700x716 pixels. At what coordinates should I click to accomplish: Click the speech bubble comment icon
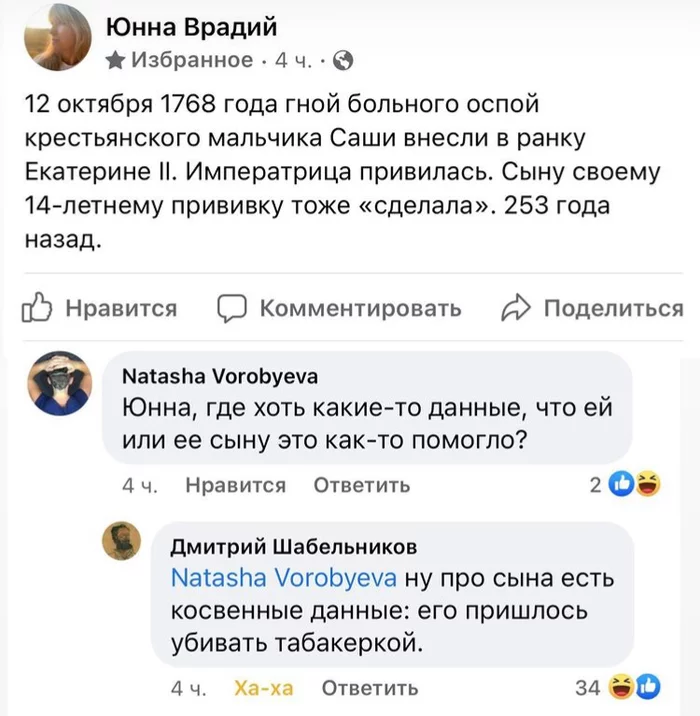pos(233,308)
